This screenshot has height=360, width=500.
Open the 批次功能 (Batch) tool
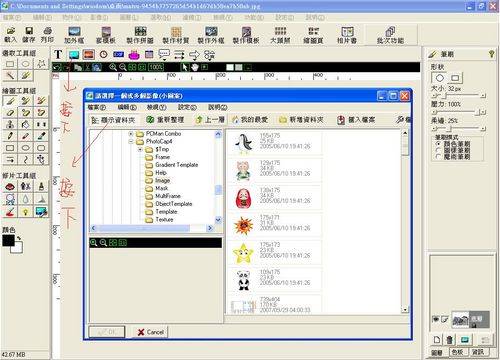(390, 35)
